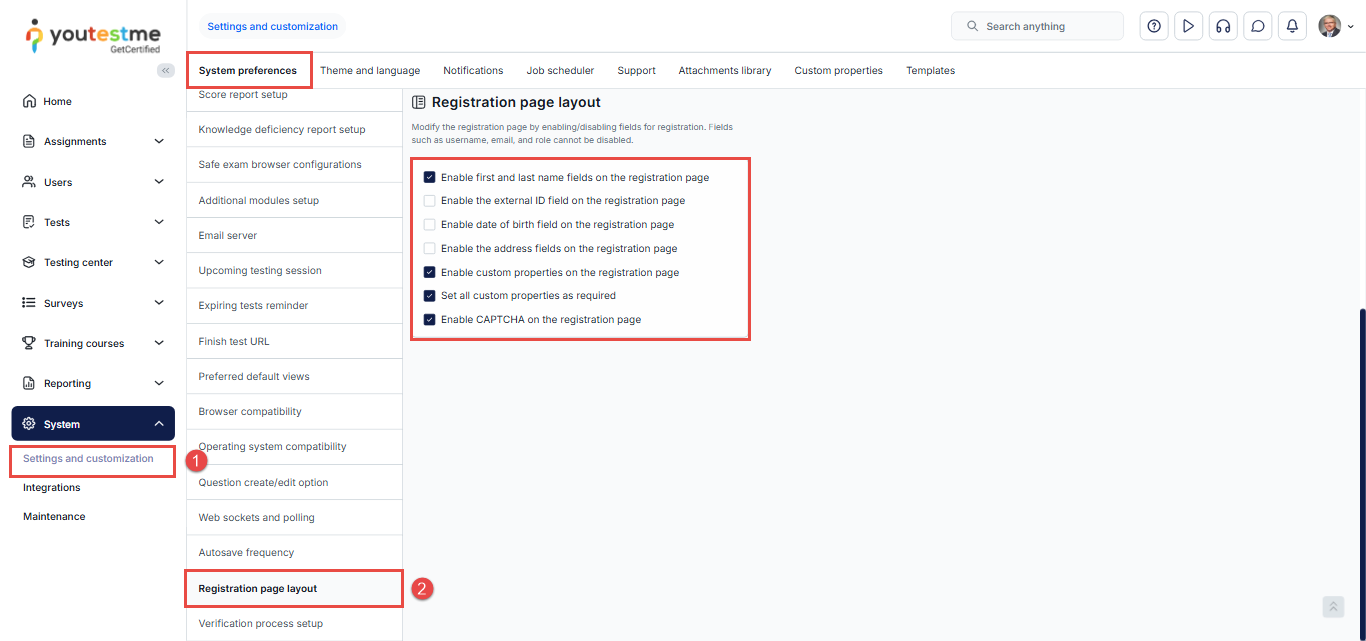Open the user profile avatar dropdown
1366x641 pixels.
[1335, 27]
